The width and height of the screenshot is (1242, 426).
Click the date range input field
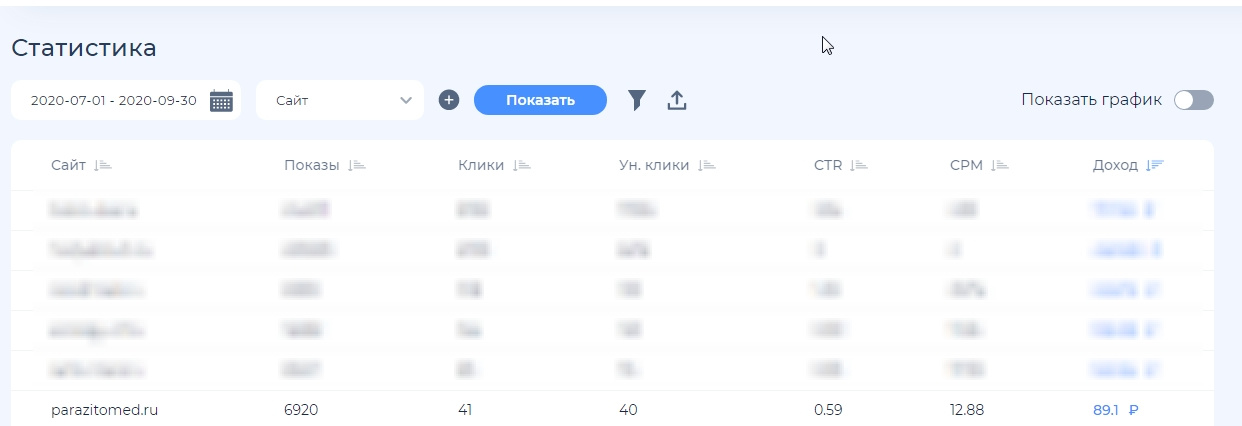tap(113, 100)
